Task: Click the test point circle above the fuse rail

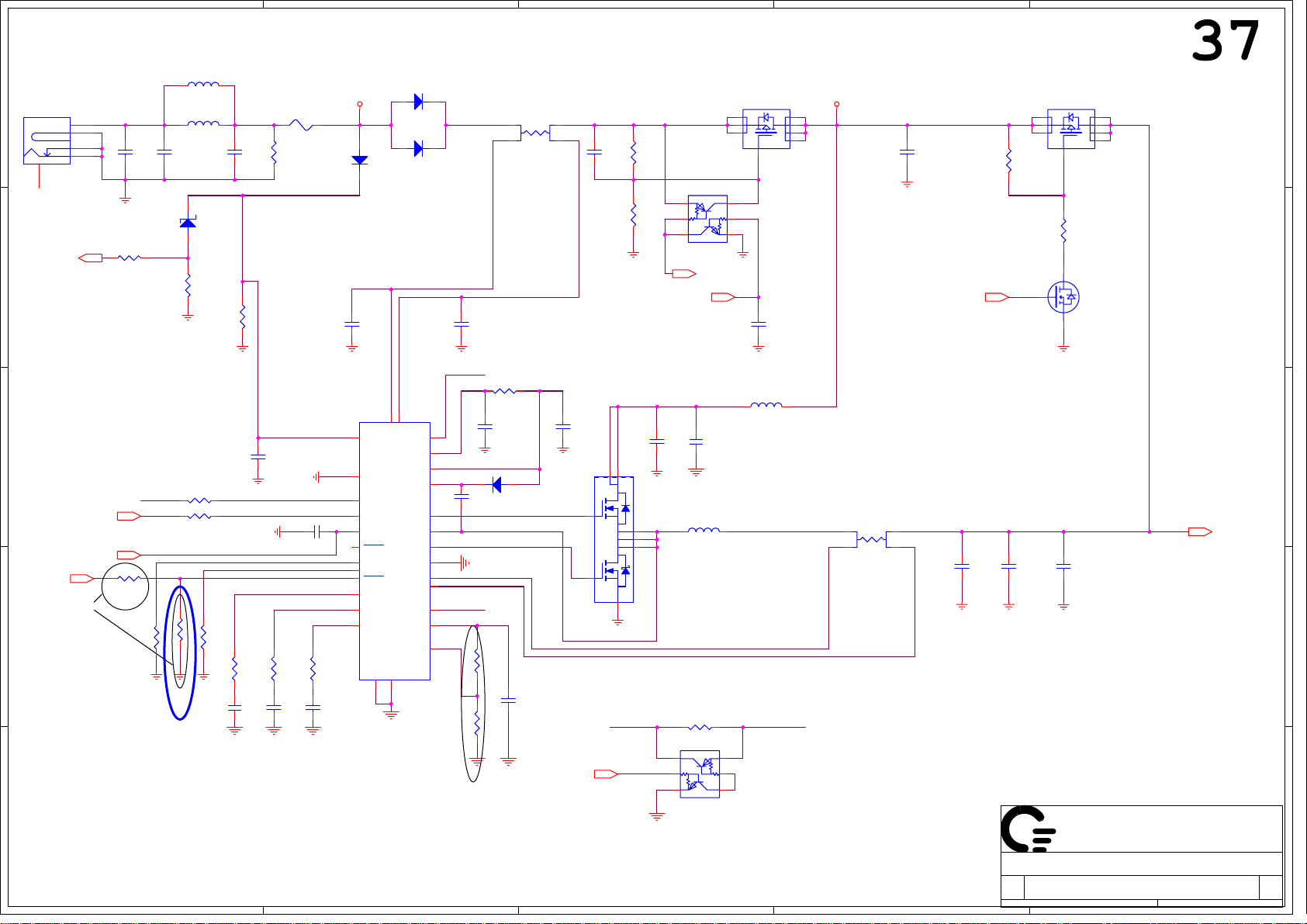Action: (x=360, y=104)
